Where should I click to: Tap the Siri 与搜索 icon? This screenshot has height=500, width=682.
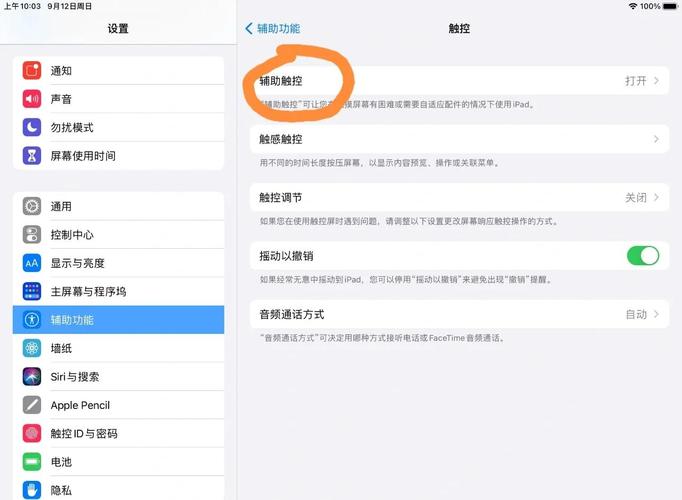[x=32, y=377]
